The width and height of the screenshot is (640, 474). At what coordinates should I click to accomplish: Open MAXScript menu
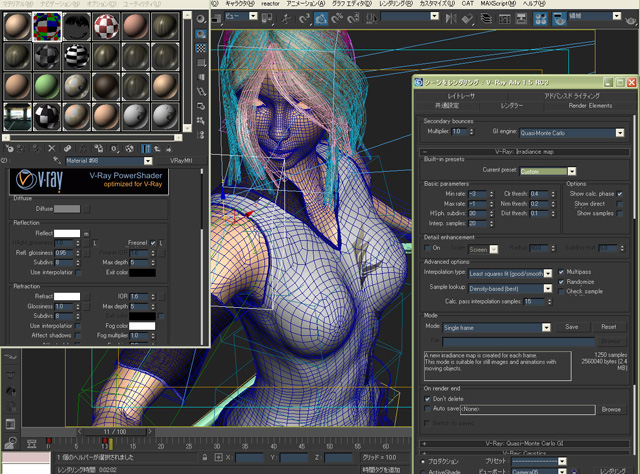click(x=498, y=4)
